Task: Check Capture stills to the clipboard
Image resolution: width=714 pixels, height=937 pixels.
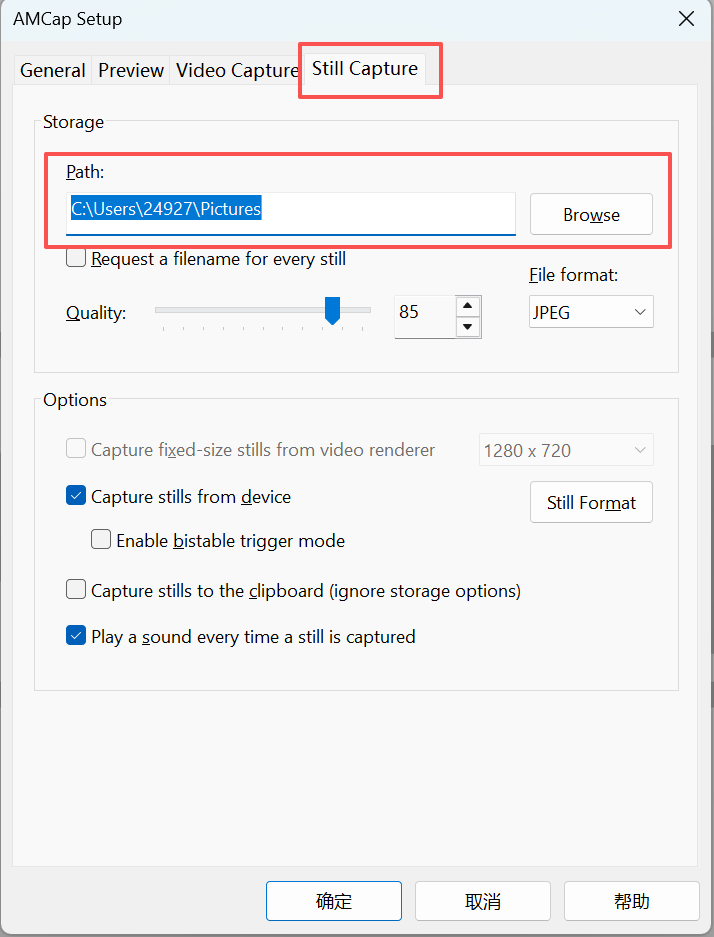Action: [x=76, y=589]
